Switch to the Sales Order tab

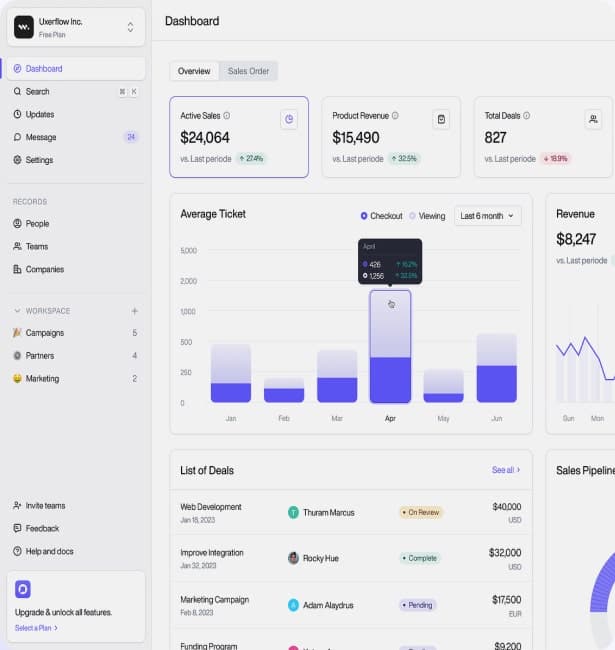click(248, 71)
